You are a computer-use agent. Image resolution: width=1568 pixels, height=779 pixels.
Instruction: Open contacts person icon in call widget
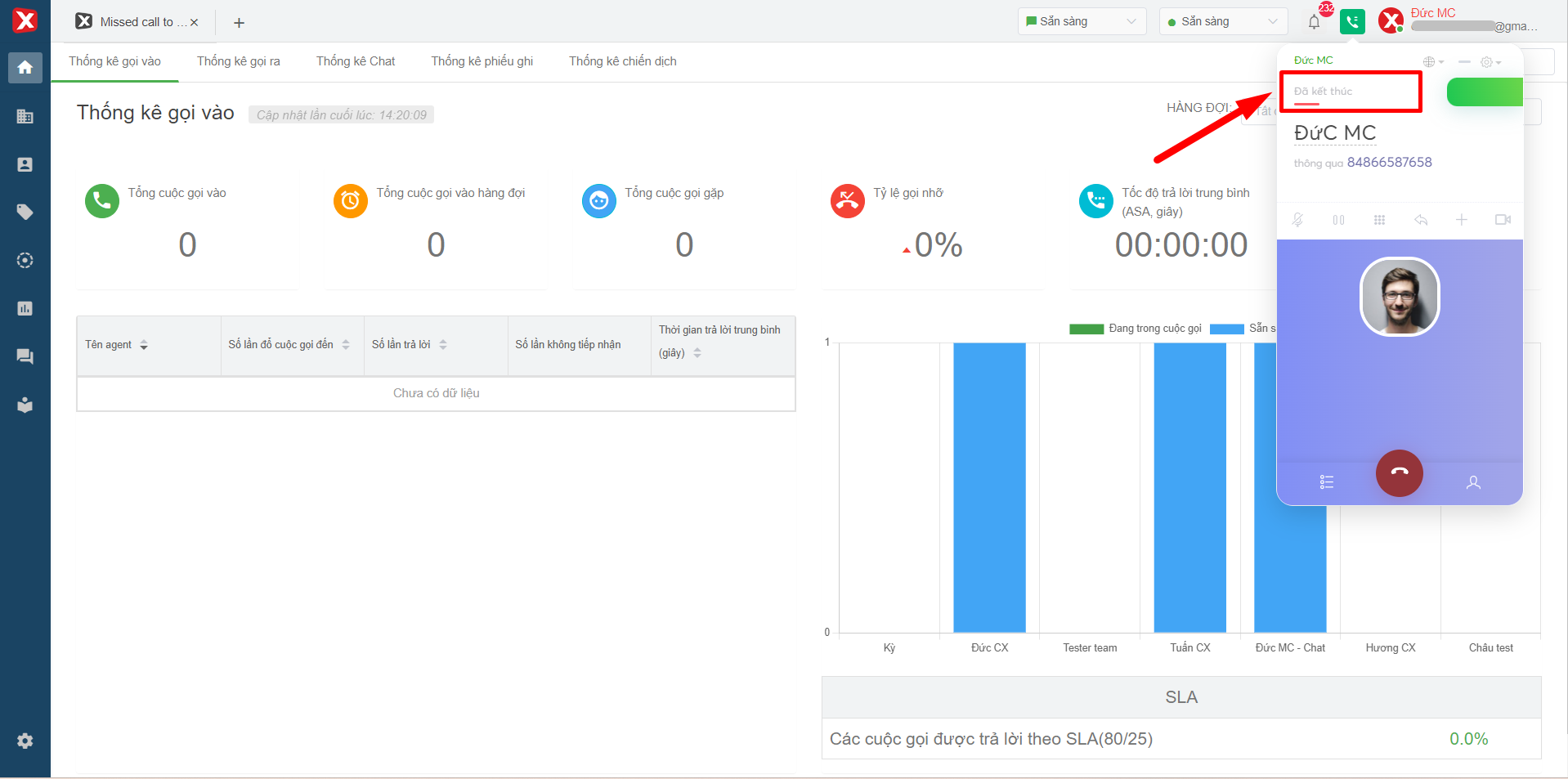pos(1473,482)
